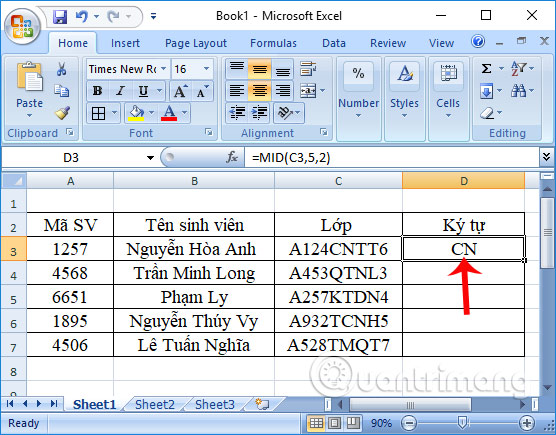Click the AutoSum sigma icon

tap(486, 68)
